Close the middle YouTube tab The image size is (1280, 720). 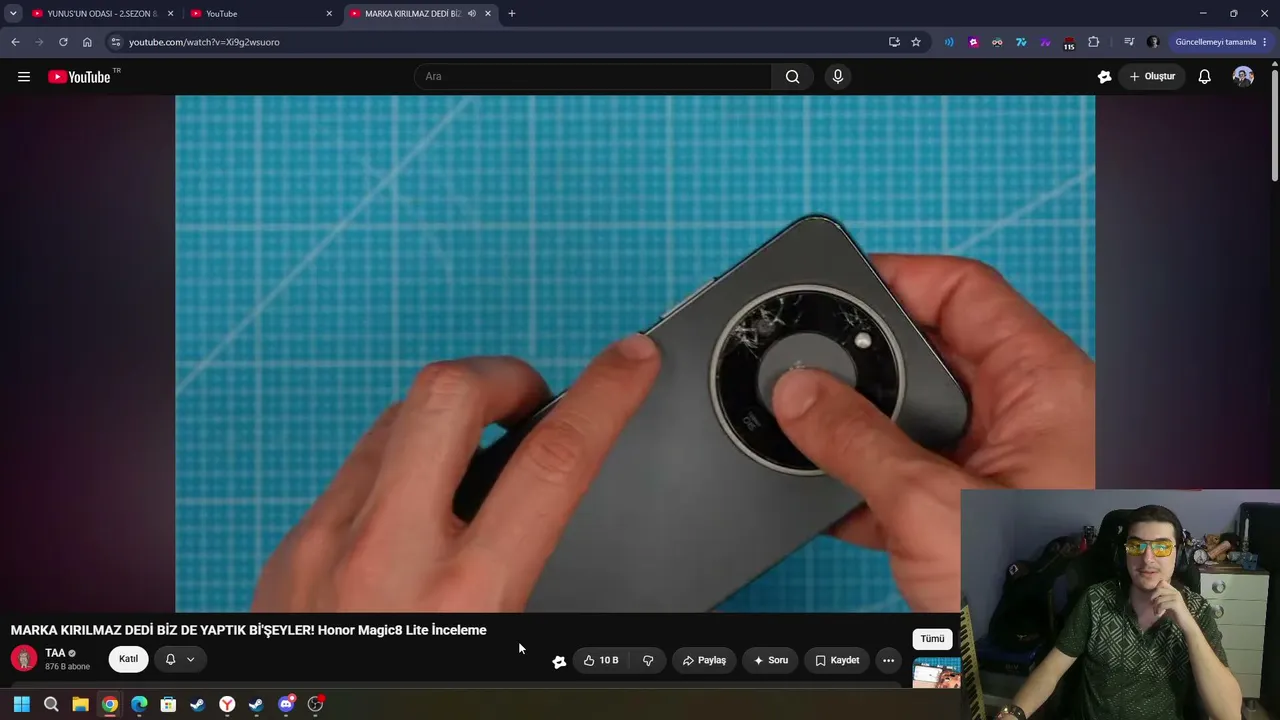[x=329, y=14]
